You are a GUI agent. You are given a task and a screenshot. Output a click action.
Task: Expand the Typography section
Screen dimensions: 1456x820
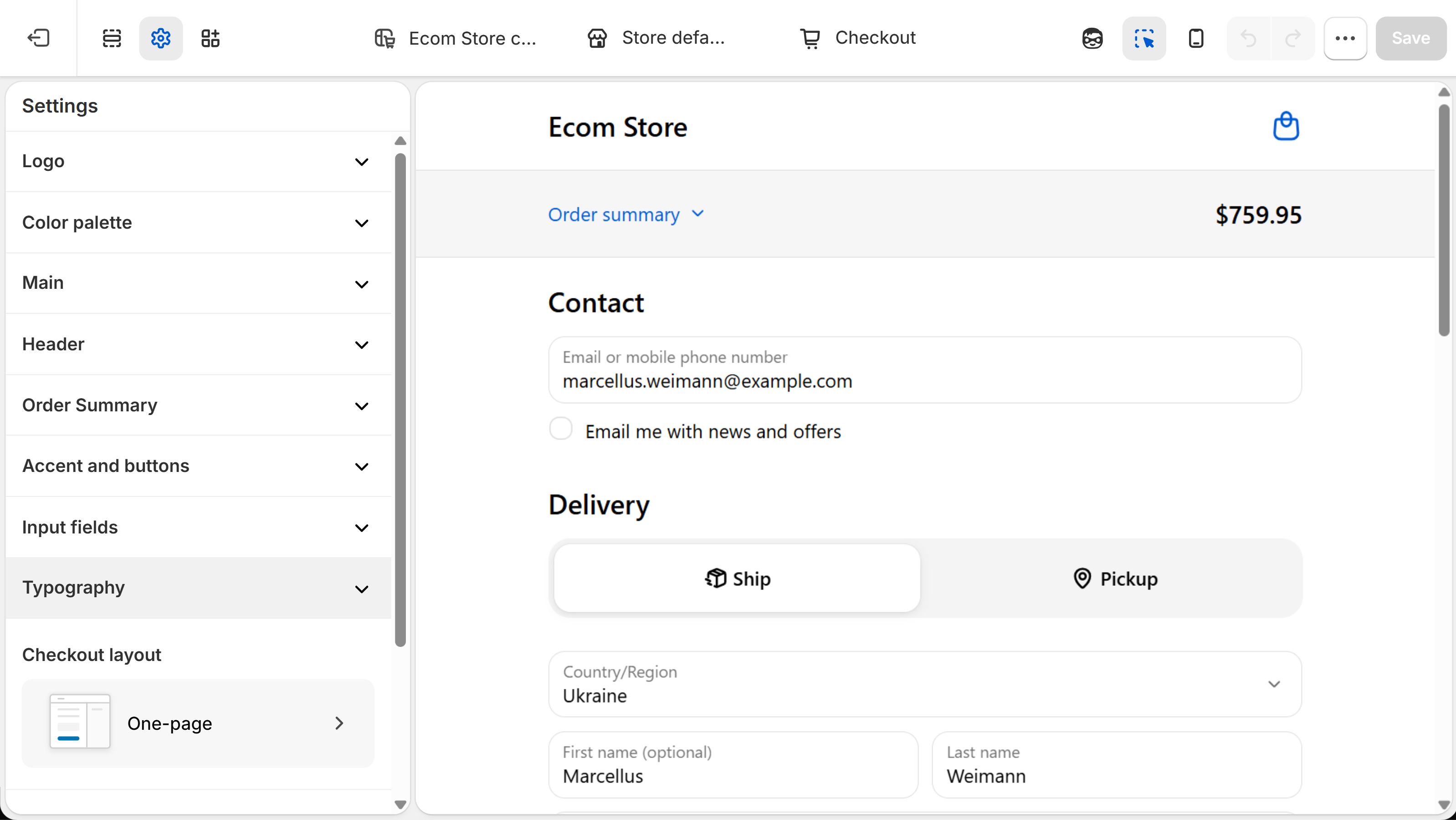pos(198,588)
